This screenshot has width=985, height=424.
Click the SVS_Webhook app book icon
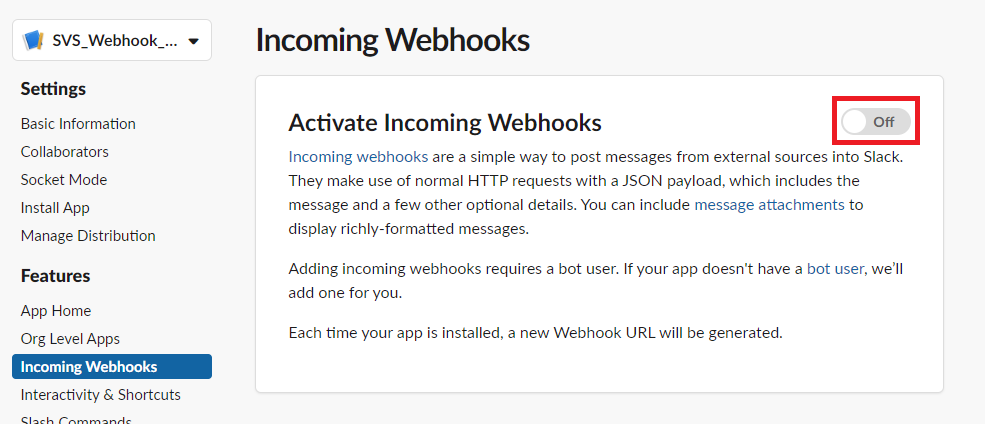pyautogui.click(x=33, y=41)
